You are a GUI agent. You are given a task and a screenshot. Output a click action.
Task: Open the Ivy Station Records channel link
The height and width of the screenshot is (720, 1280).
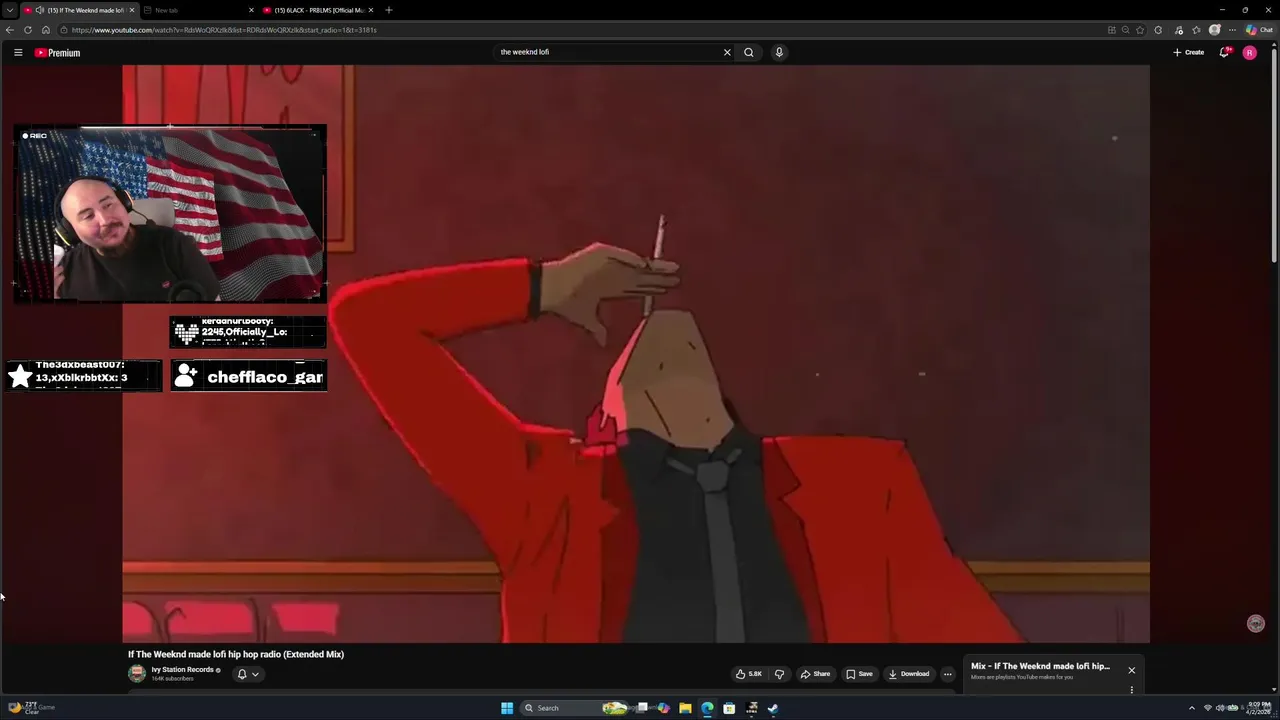click(x=183, y=670)
